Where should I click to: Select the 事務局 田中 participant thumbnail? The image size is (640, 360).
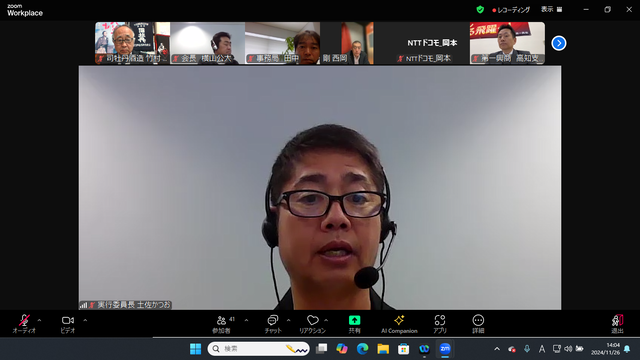coord(282,43)
